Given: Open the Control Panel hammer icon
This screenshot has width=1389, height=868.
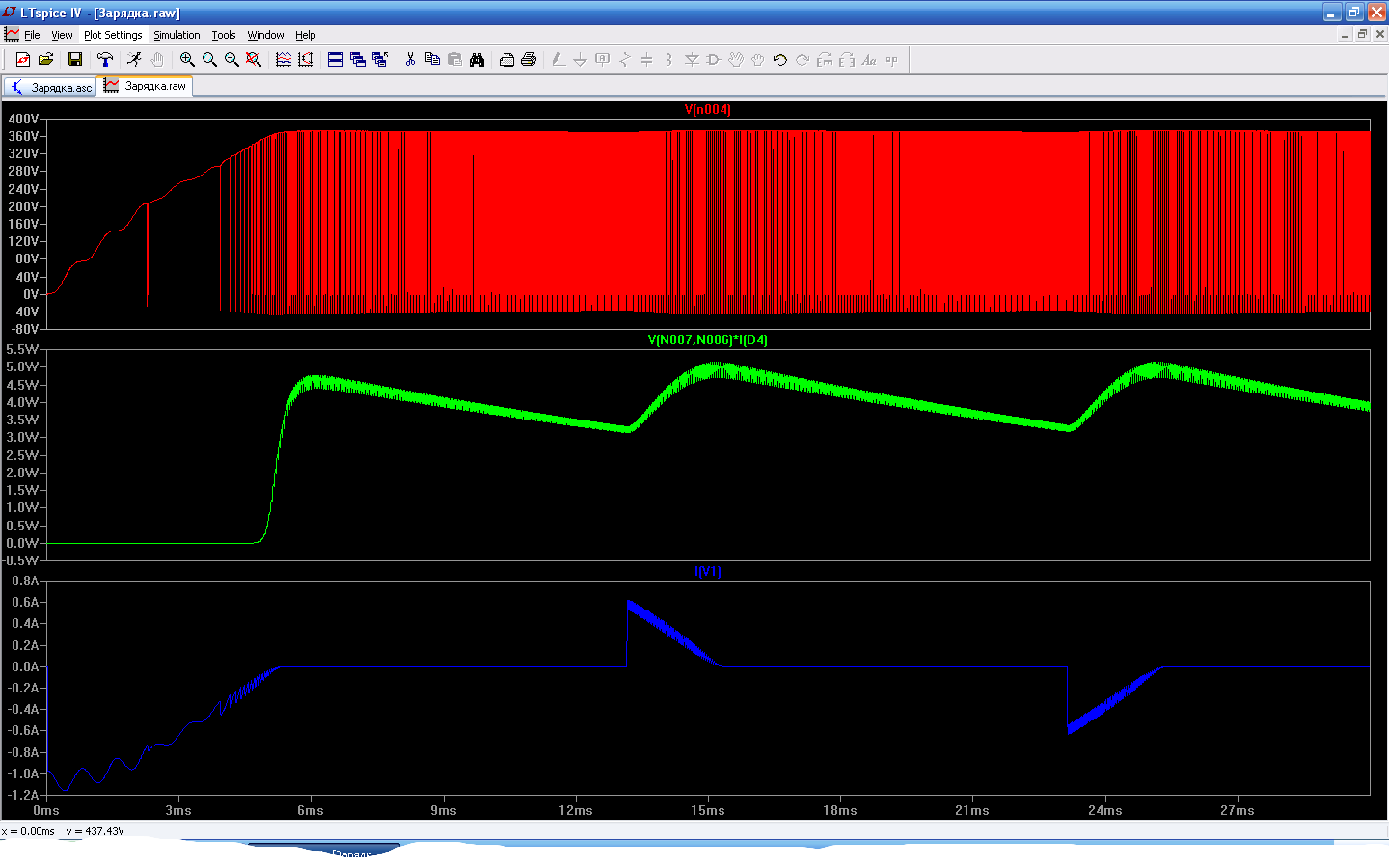Looking at the screenshot, I should click(x=105, y=60).
